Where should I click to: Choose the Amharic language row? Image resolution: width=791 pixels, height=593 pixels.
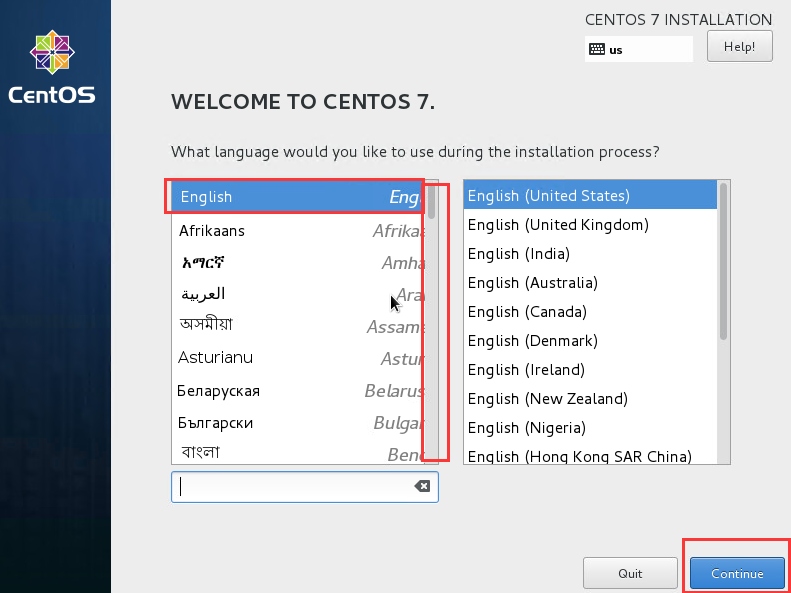(x=299, y=263)
